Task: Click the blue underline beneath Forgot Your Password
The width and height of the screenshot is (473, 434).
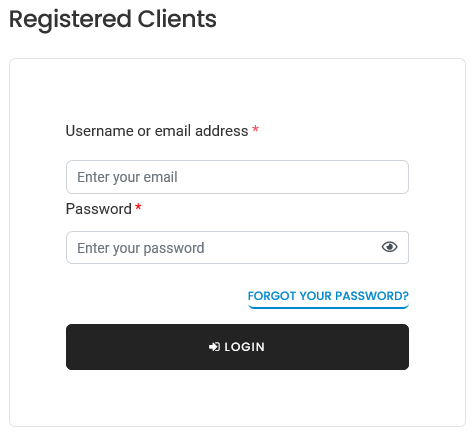Action: (x=328, y=306)
